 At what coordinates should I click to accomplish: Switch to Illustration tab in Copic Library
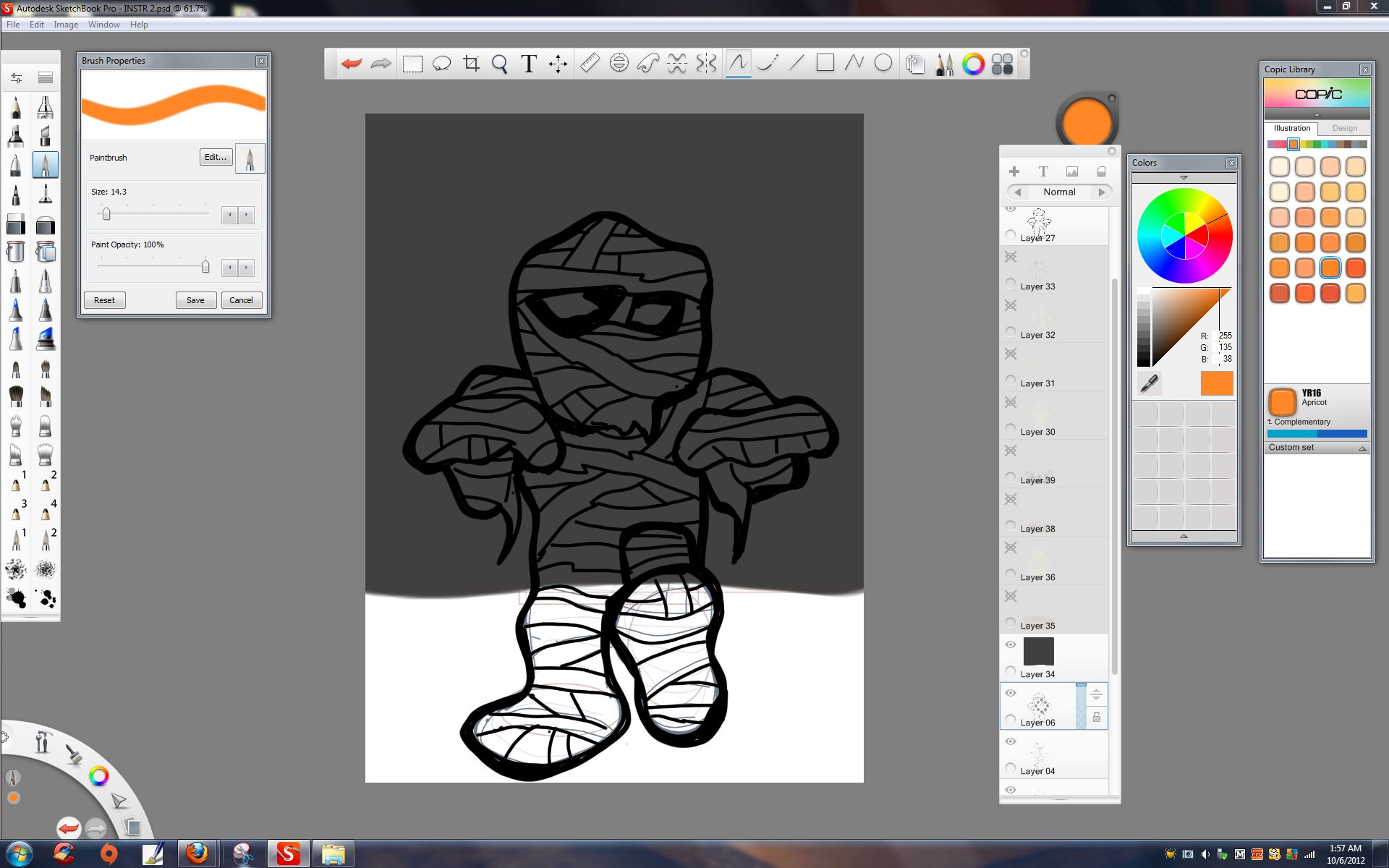point(1292,128)
